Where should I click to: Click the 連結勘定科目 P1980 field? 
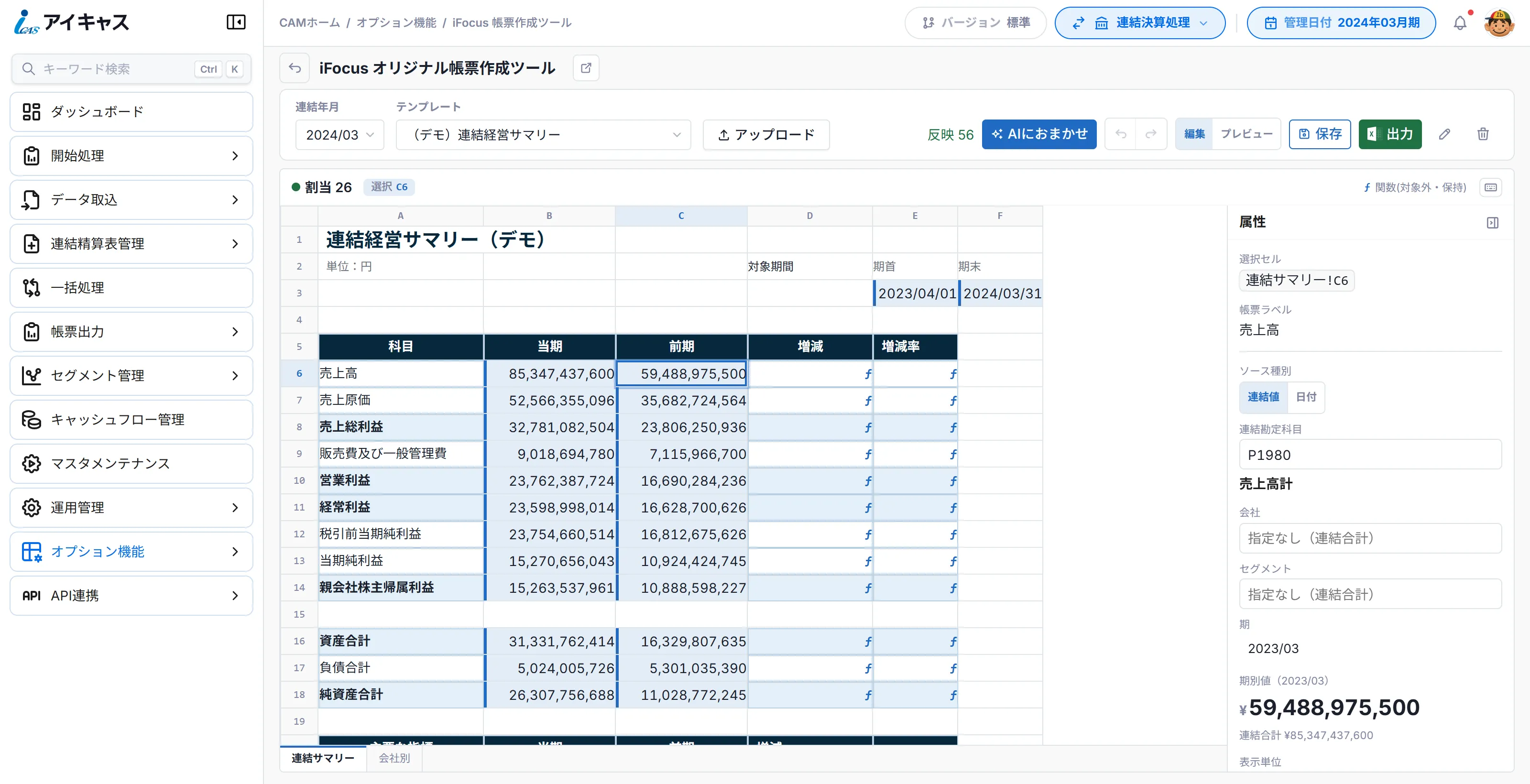(x=1370, y=455)
